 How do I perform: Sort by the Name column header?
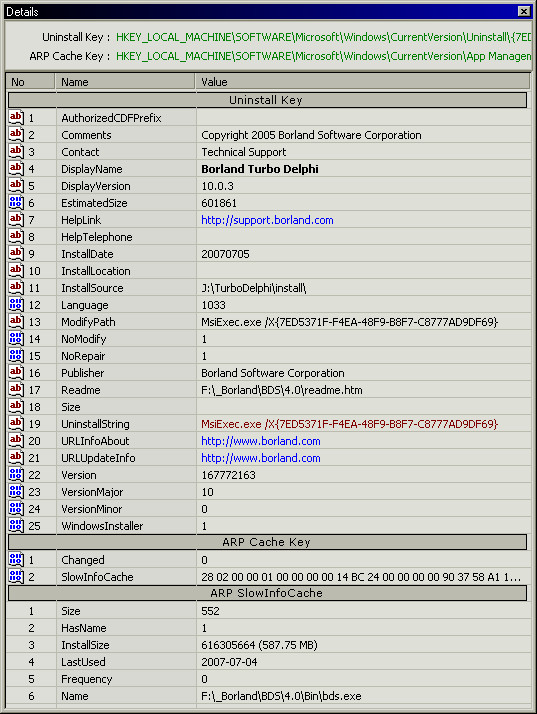tap(125, 82)
